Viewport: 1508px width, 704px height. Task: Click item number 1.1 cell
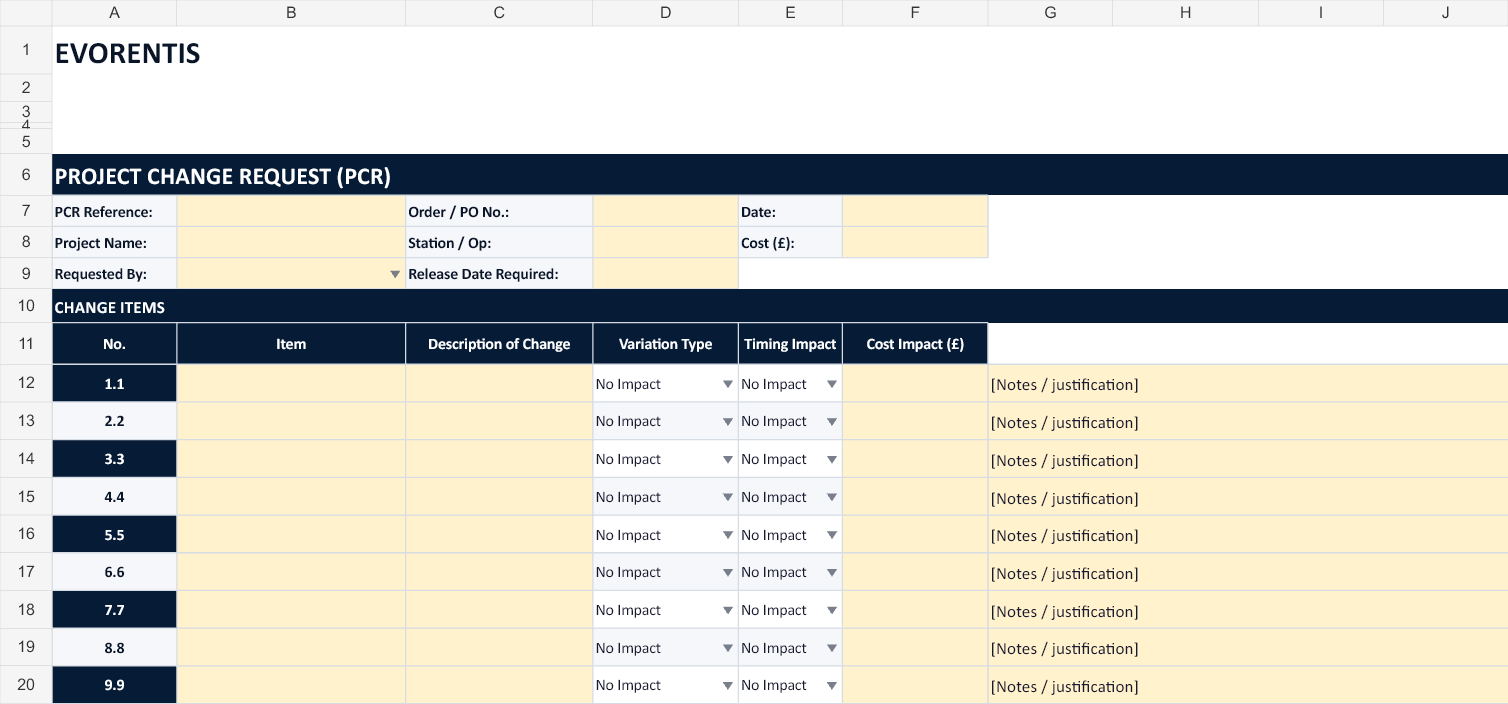pyautogui.click(x=114, y=384)
